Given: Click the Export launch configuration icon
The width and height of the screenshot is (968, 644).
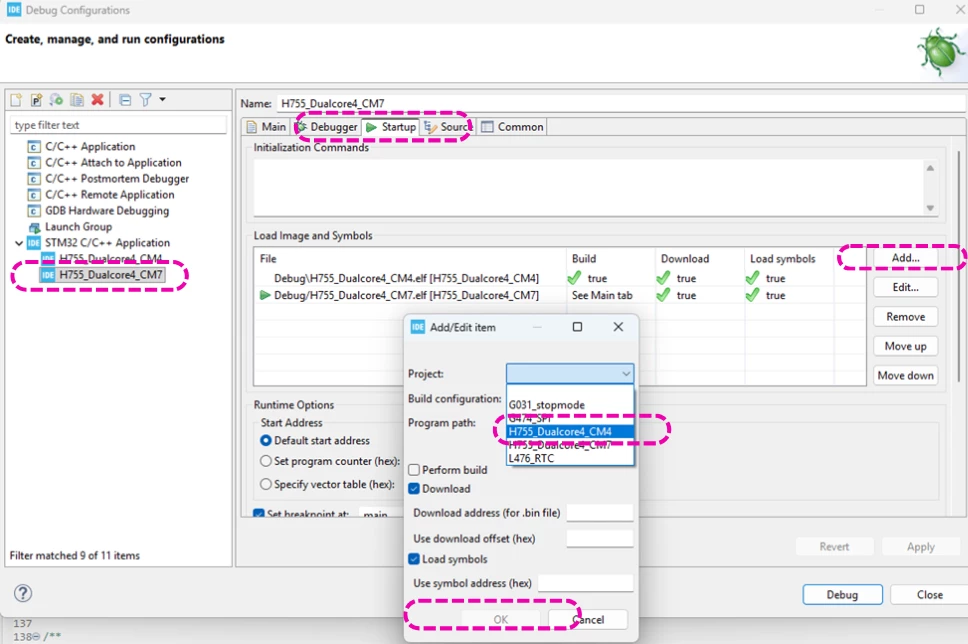Looking at the screenshot, I should pos(56,99).
